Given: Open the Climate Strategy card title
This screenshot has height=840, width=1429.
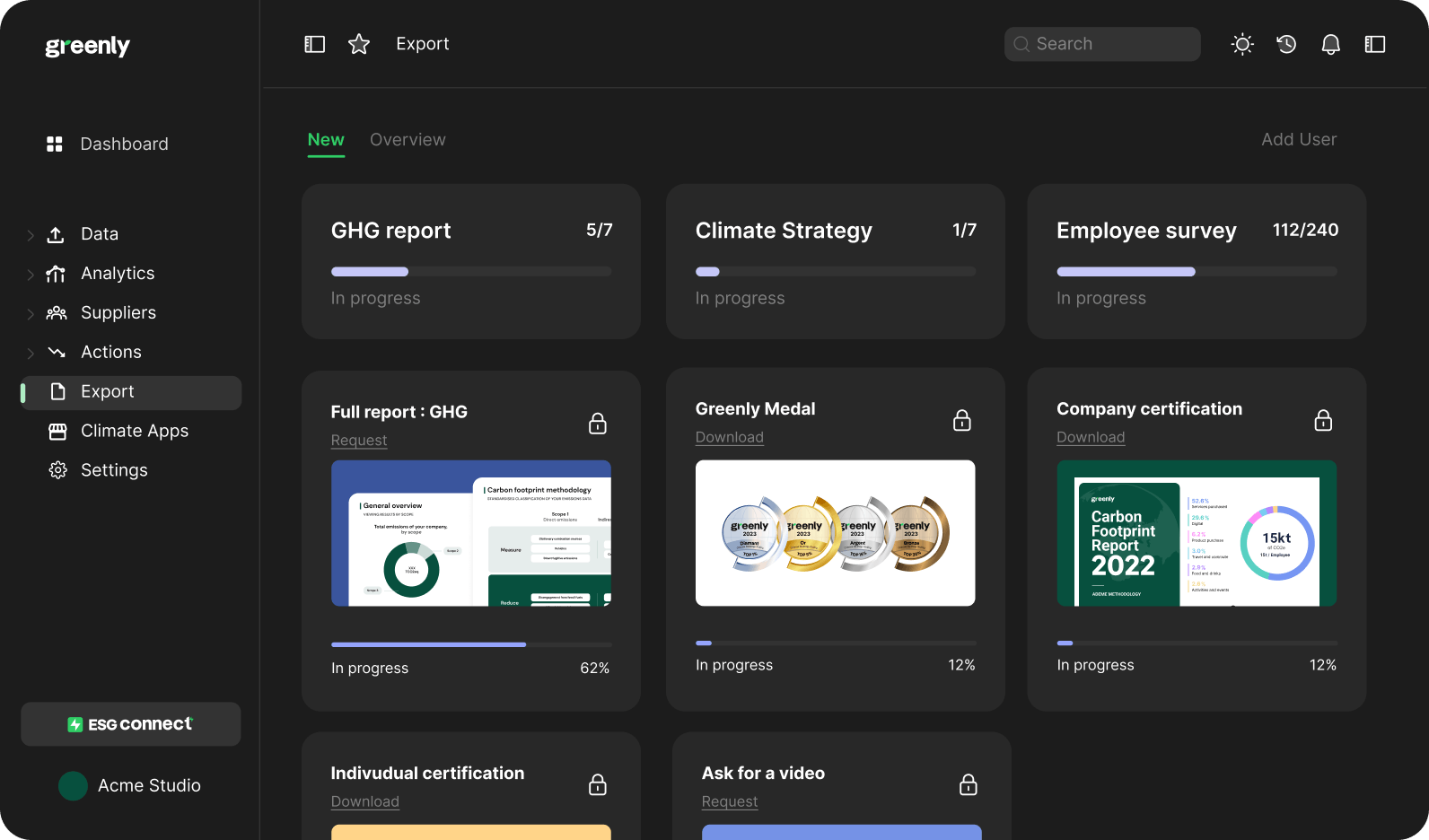Looking at the screenshot, I should pyautogui.click(x=784, y=231).
